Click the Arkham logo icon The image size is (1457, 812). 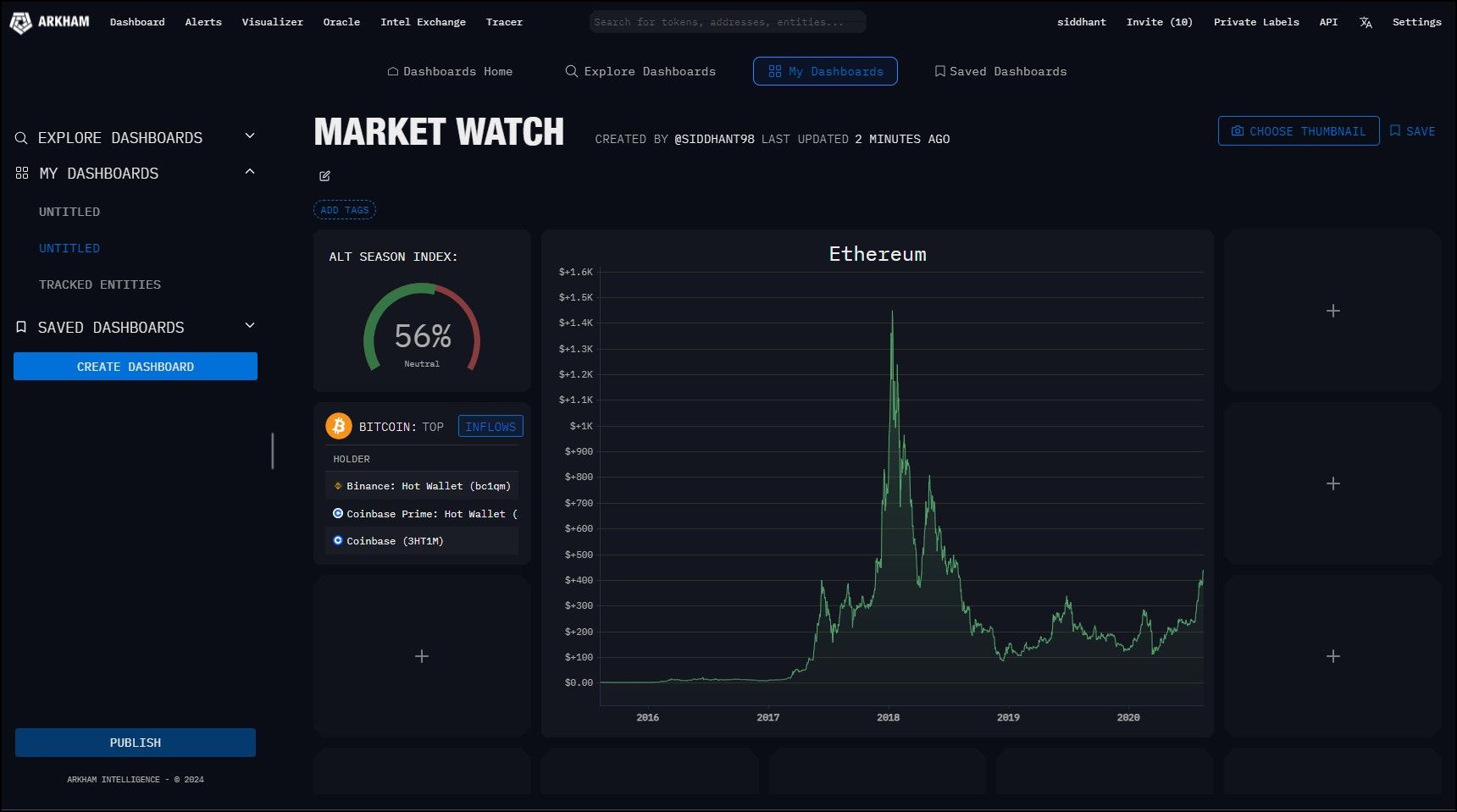pyautogui.click(x=20, y=23)
